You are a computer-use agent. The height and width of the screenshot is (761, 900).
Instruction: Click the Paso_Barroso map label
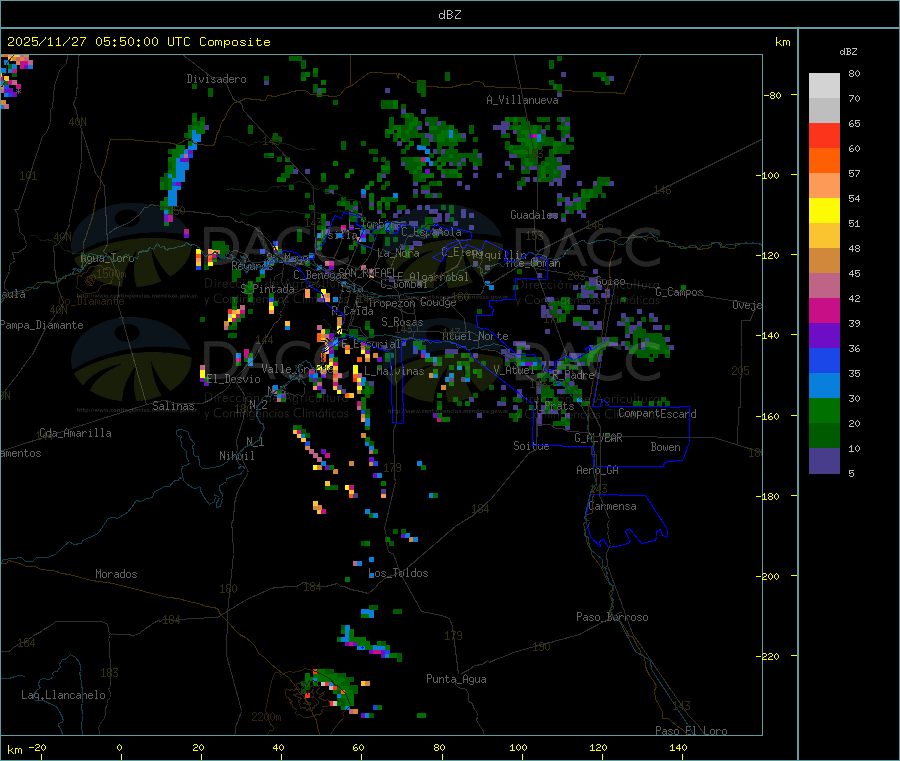point(612,617)
